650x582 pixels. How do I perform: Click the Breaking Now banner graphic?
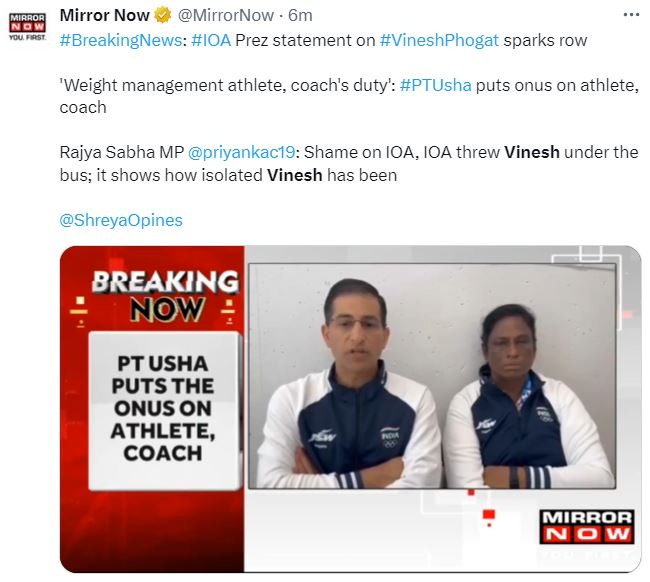click(x=165, y=296)
